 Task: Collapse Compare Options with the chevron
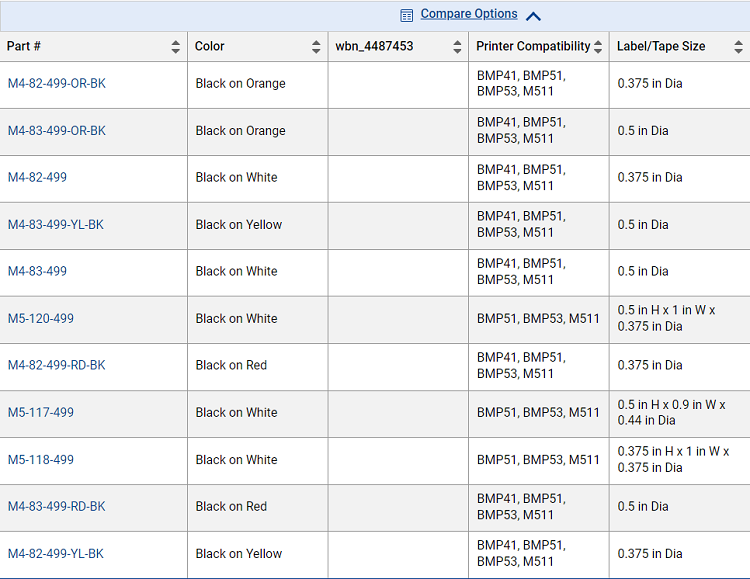coord(533,17)
